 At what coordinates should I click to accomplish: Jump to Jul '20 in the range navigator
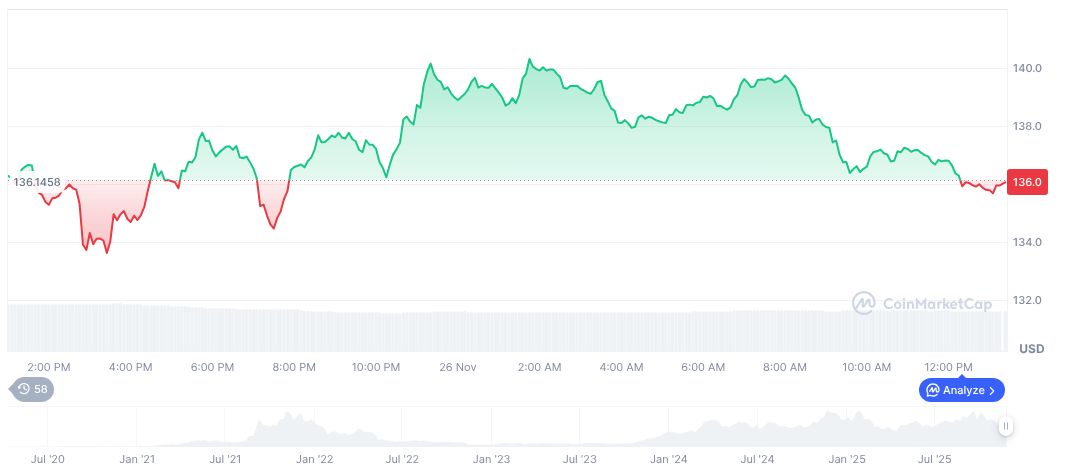point(48,459)
